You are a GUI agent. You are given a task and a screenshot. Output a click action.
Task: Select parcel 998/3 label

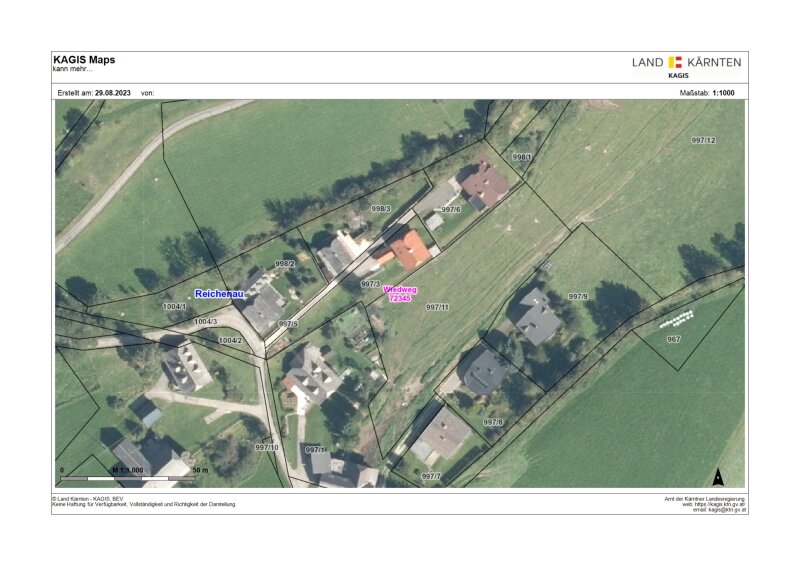(x=380, y=209)
